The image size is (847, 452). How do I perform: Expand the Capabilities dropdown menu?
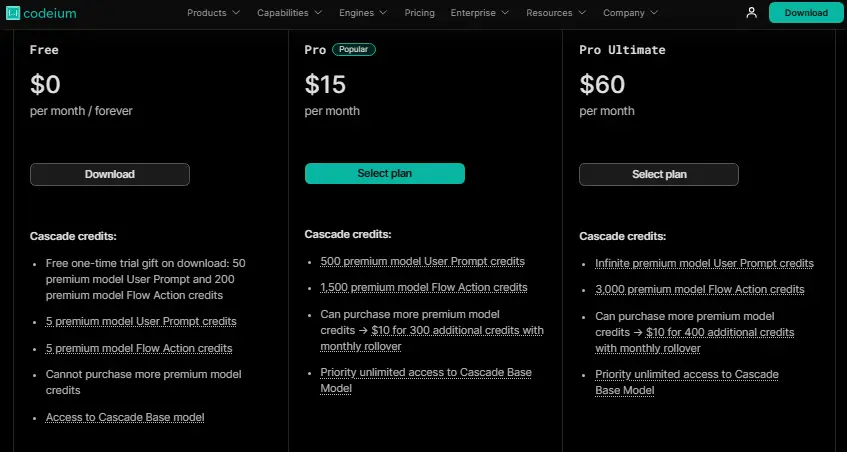pos(289,13)
